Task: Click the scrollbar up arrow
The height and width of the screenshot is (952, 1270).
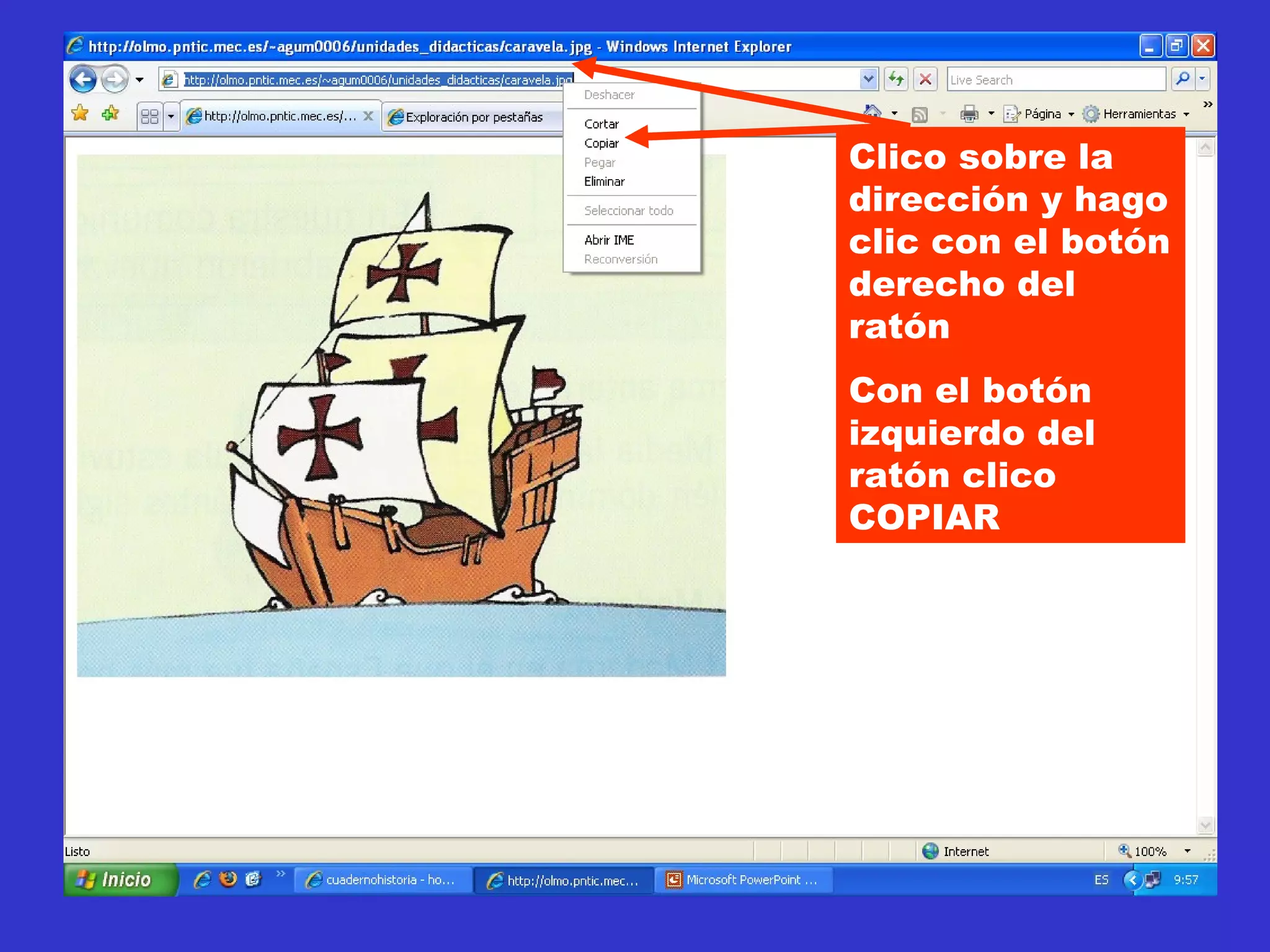Action: [x=1205, y=147]
